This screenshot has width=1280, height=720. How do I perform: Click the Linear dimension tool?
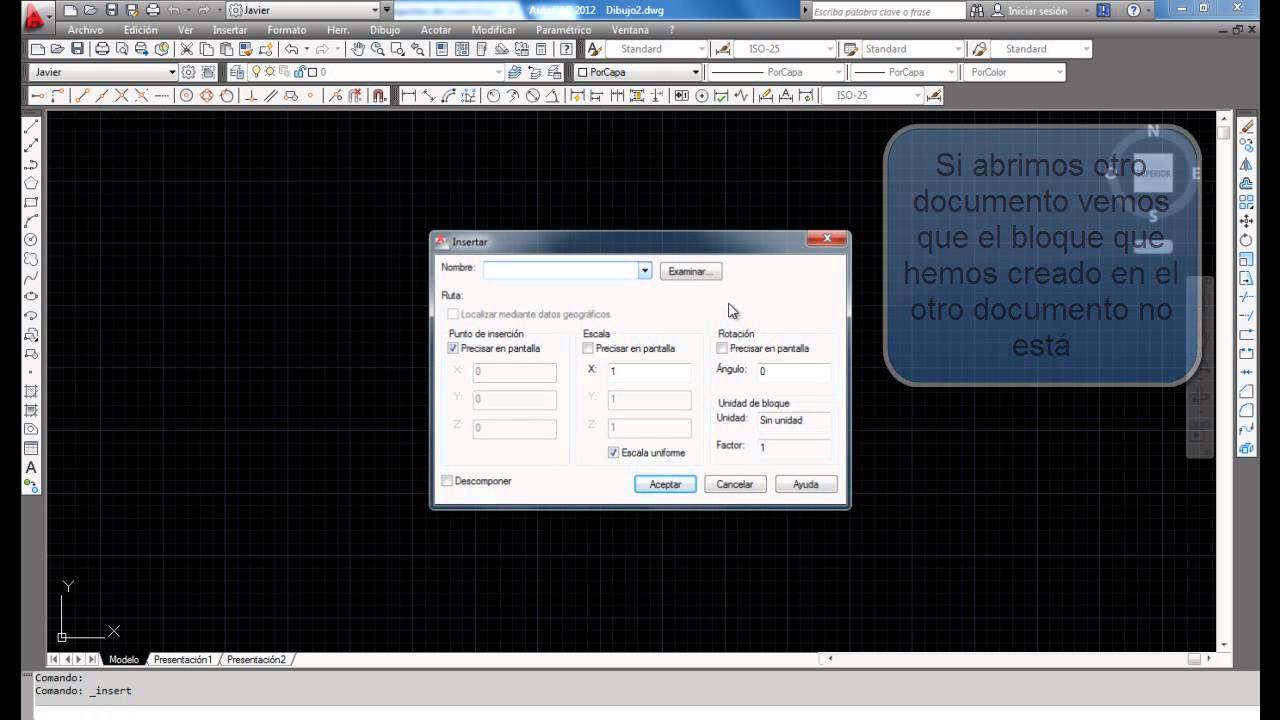pyautogui.click(x=408, y=96)
